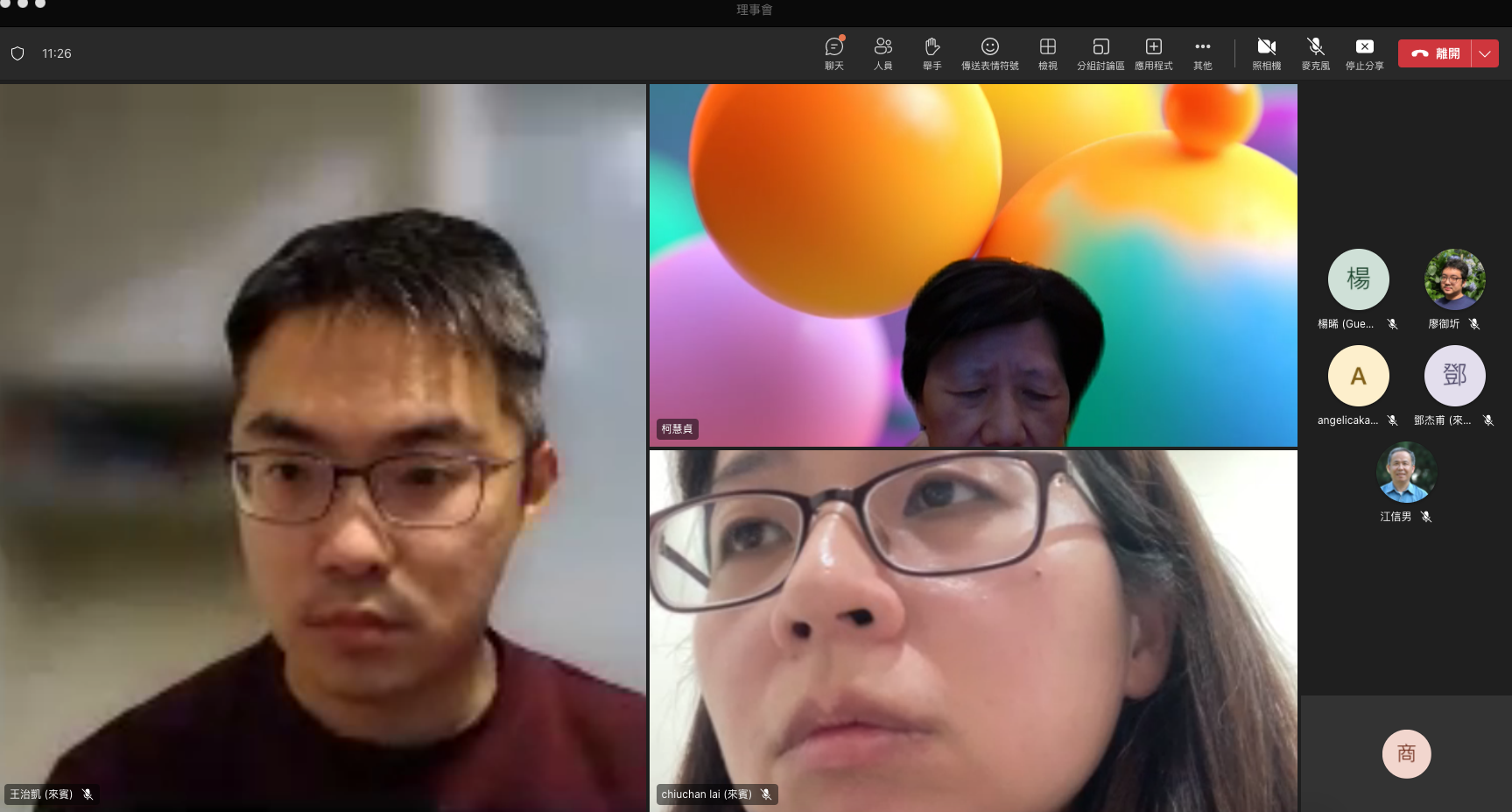Viewport: 1512px width, 812px height.
Task: Click the shield security icon near timer
Action: pos(18,53)
